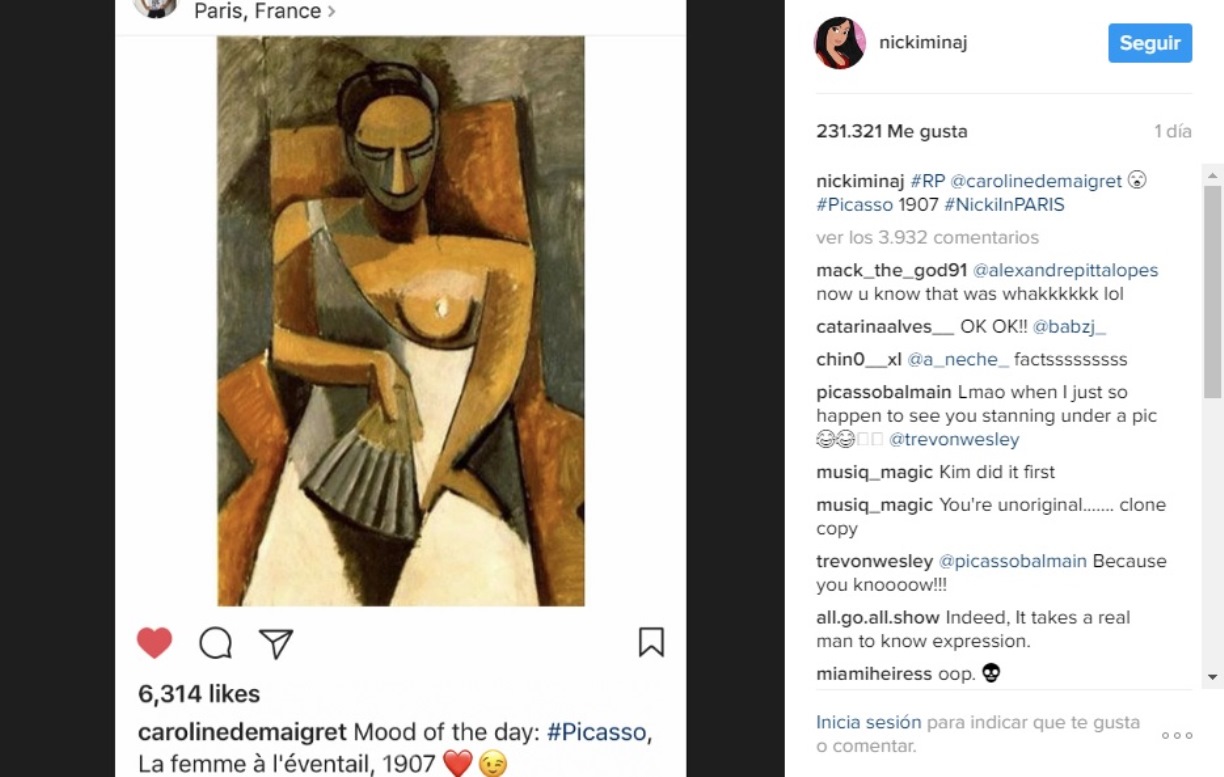Click the speech bubble comment icon
This screenshot has height=777, width=1224.
click(215, 643)
